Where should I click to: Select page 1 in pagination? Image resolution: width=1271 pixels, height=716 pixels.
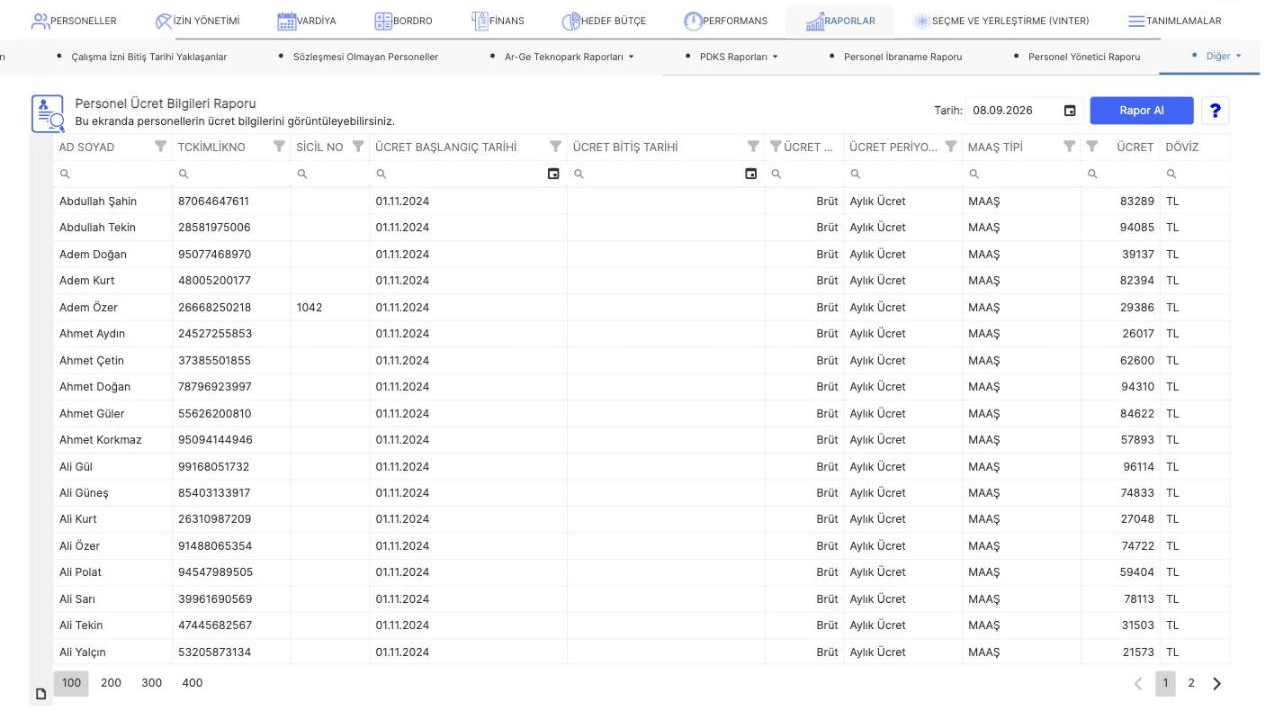coord(1167,683)
